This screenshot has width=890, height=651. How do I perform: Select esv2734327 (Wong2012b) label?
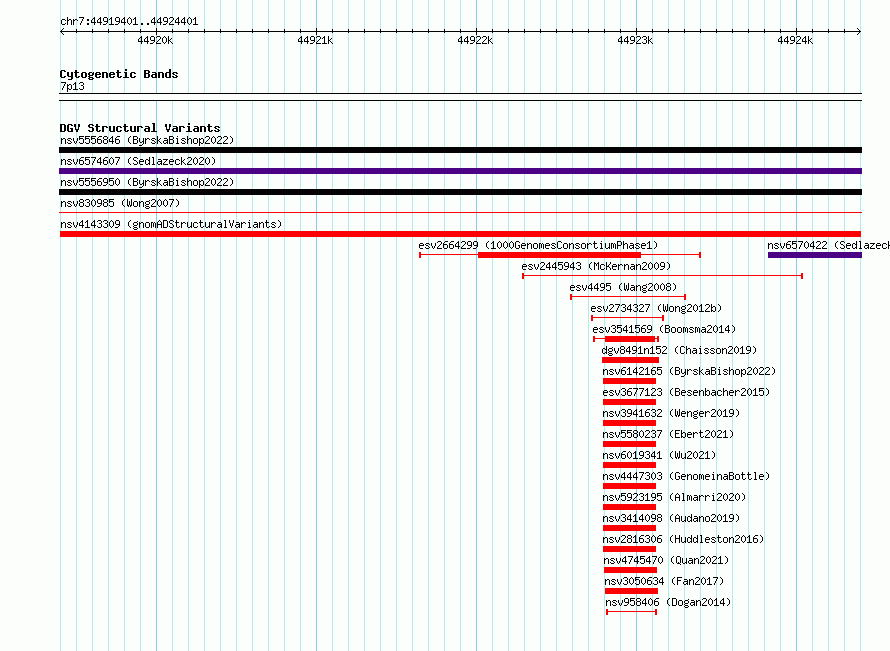656,308
